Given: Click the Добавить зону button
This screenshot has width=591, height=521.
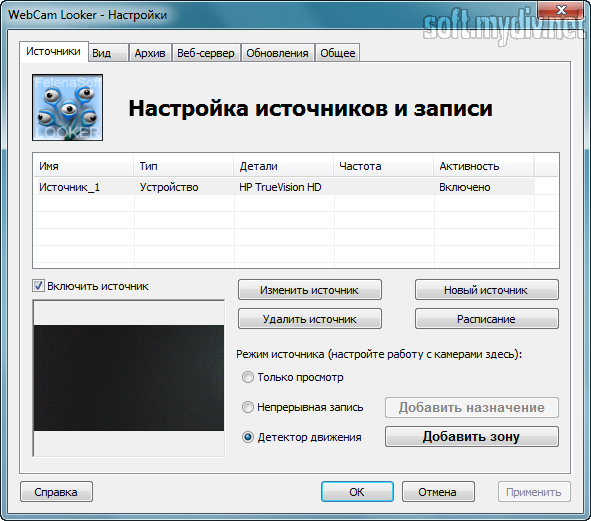Looking at the screenshot, I should [x=472, y=437].
